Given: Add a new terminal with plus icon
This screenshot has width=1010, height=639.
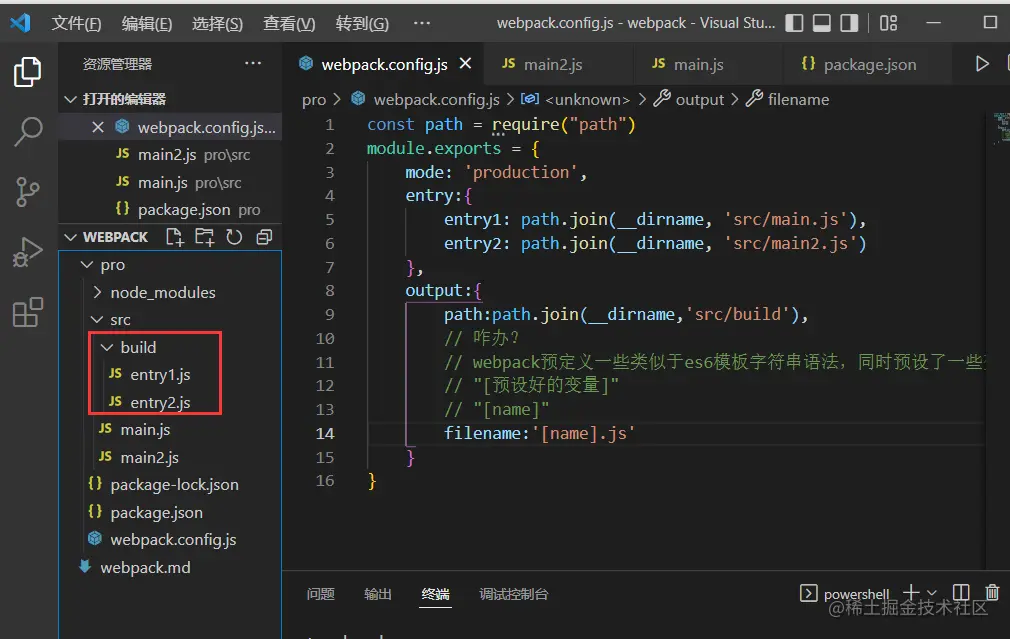Looking at the screenshot, I should pyautogui.click(x=911, y=592).
